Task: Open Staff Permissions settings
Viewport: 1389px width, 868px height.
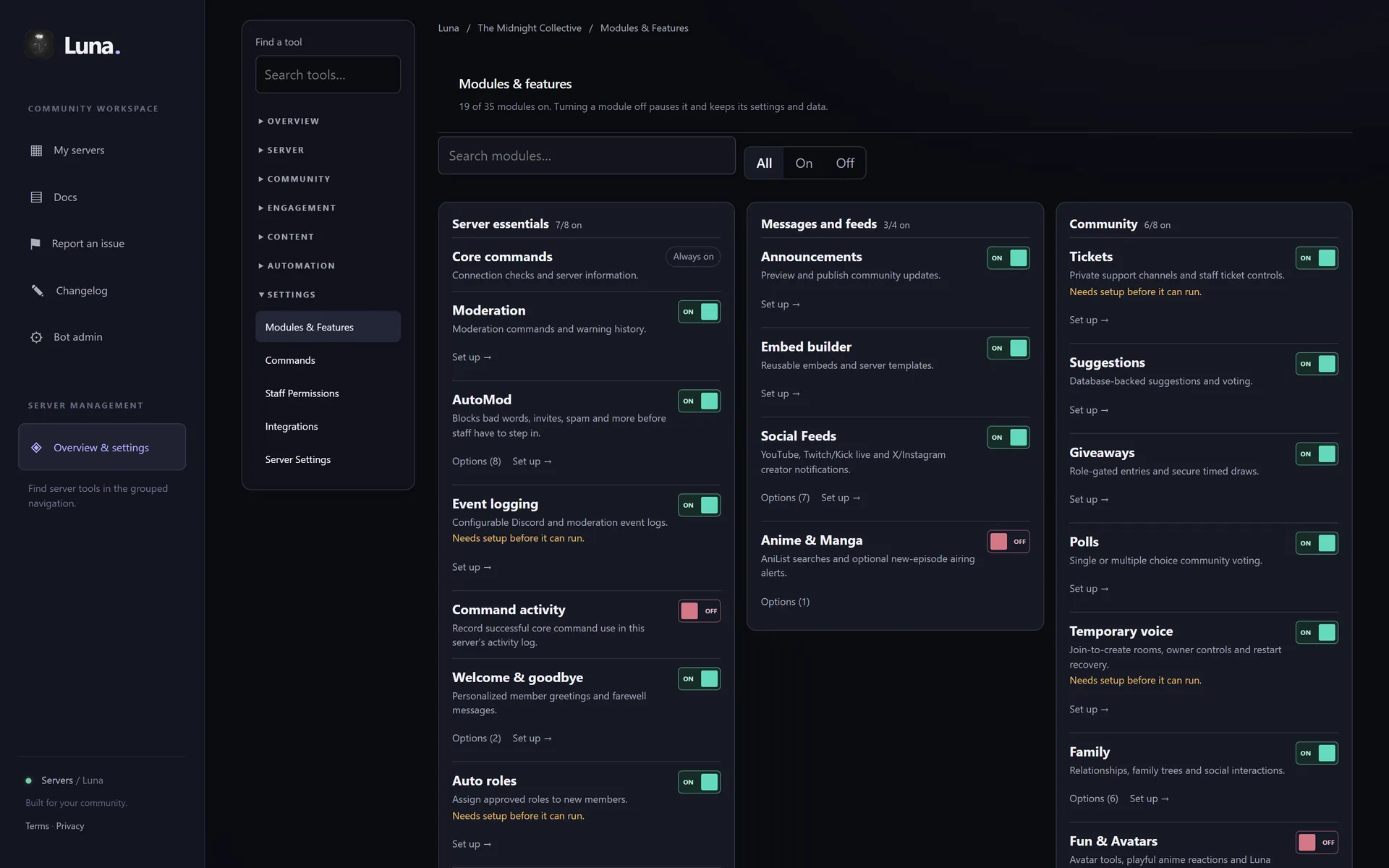Action: pyautogui.click(x=328, y=393)
